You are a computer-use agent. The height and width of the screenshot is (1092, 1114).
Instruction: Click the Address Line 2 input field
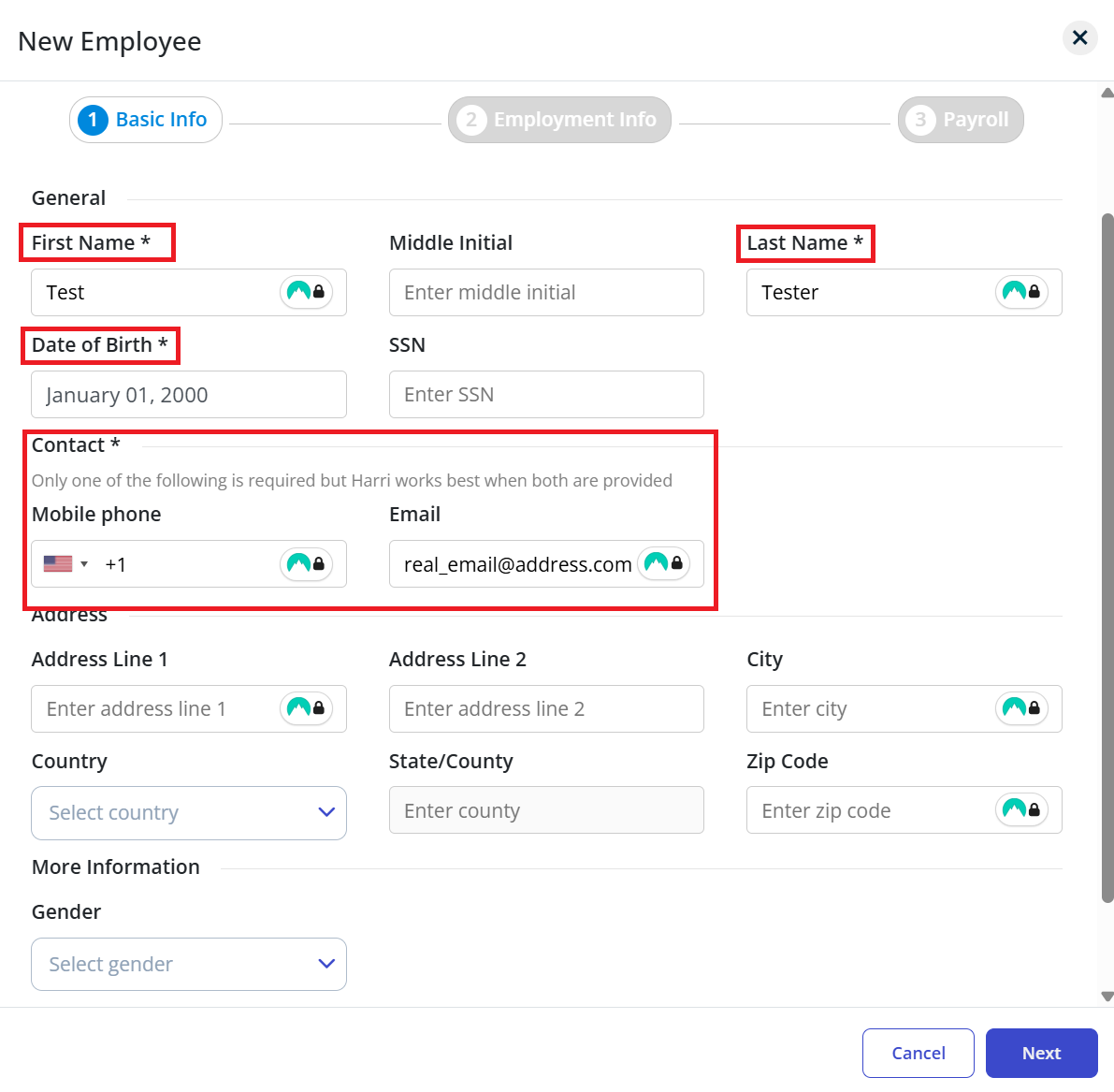(546, 708)
